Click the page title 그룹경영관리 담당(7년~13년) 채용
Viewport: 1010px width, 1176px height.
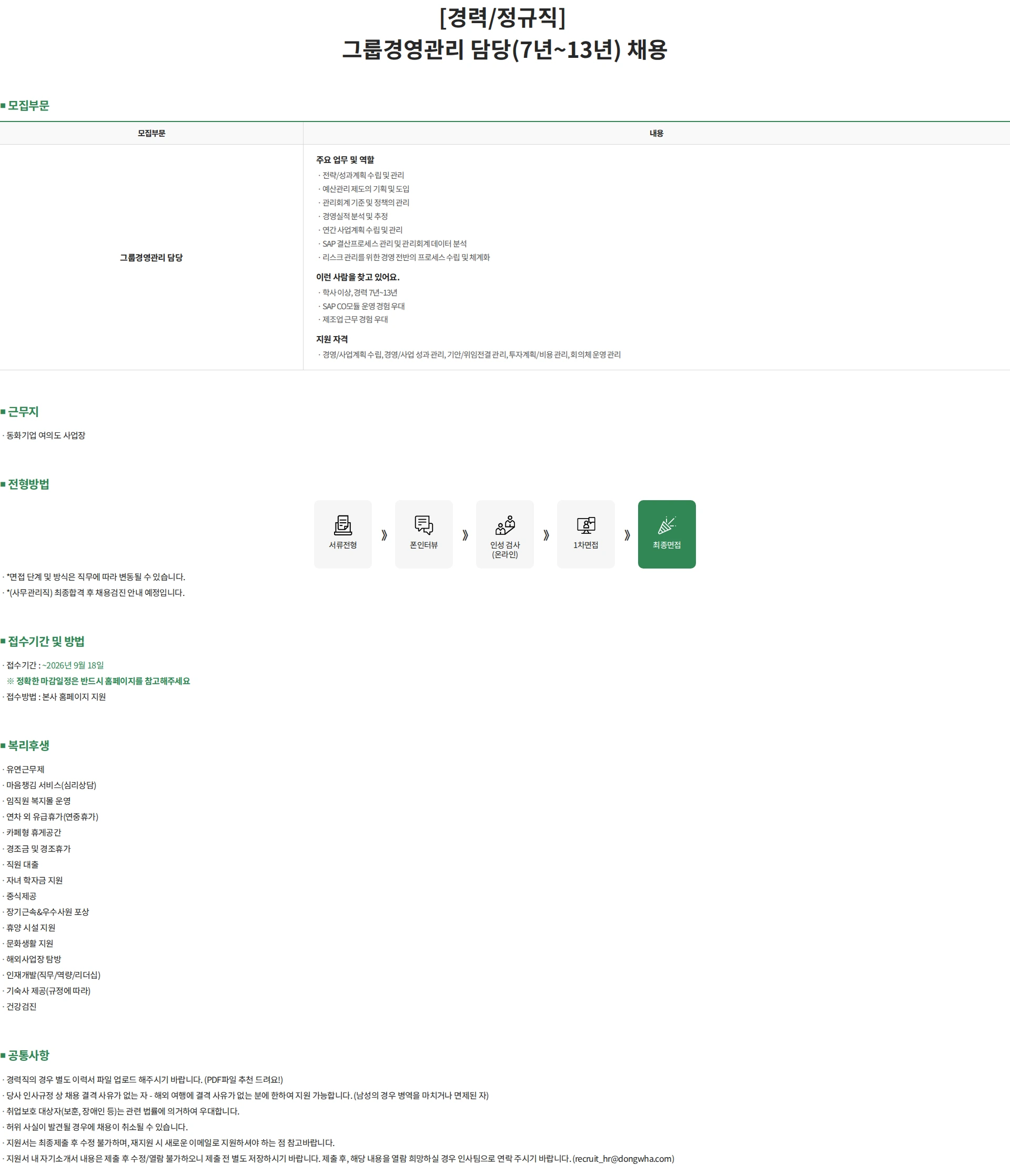click(504, 49)
